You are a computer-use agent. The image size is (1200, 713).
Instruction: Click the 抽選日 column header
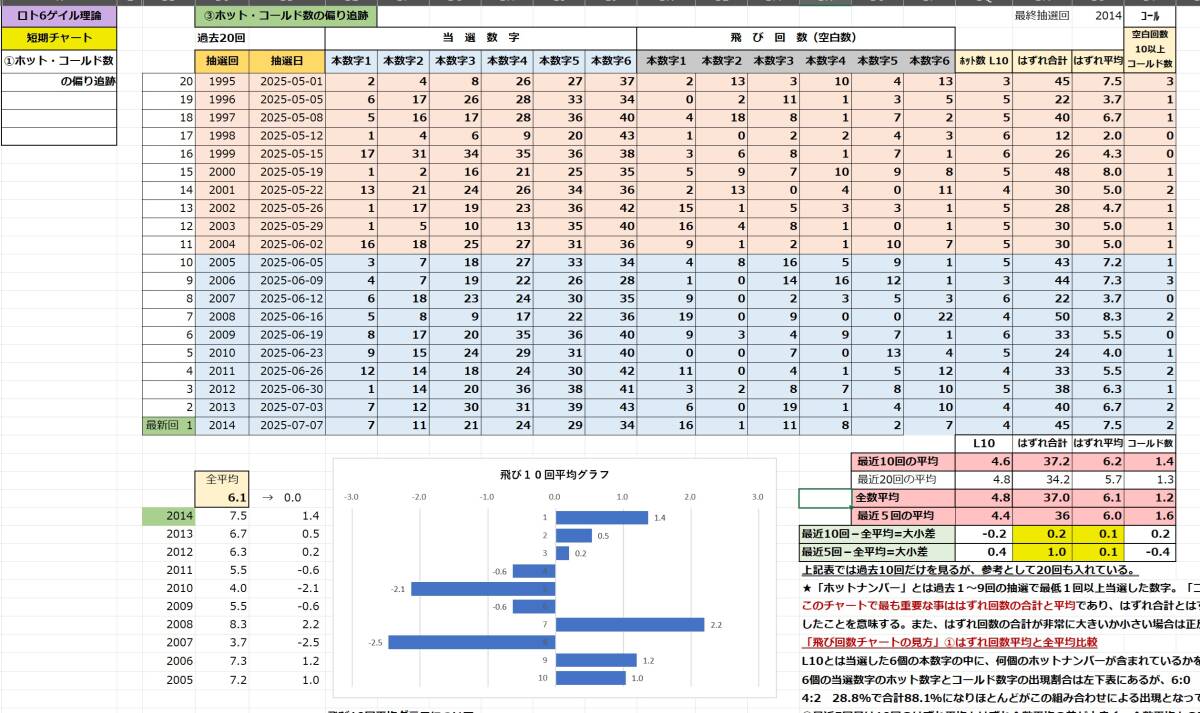point(285,61)
